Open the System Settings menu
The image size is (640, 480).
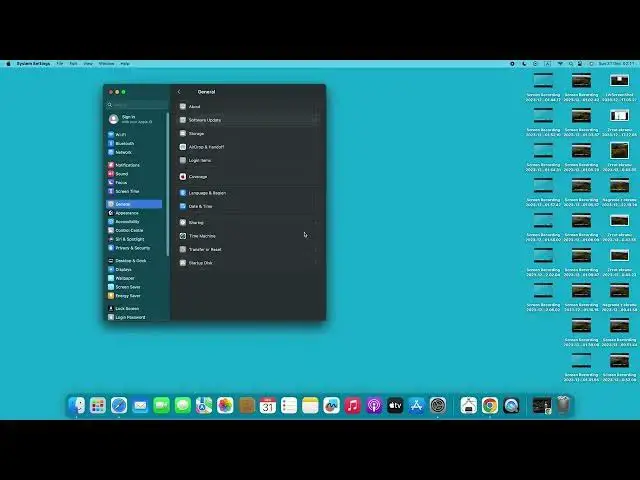click(33, 64)
